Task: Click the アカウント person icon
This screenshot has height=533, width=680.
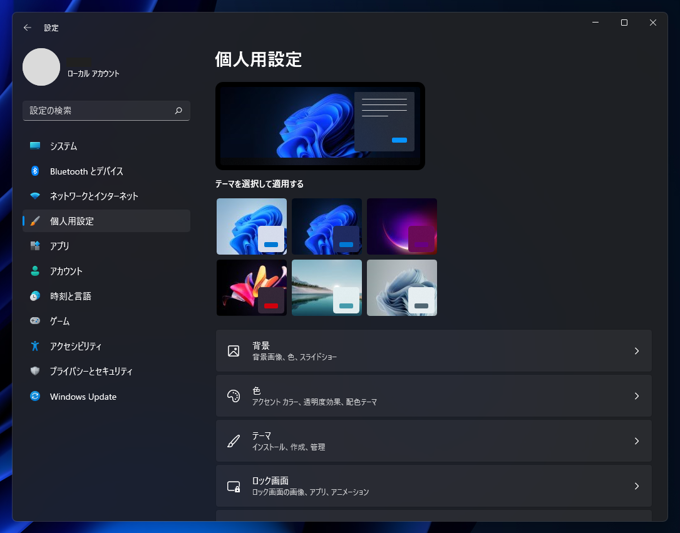Action: 35,271
